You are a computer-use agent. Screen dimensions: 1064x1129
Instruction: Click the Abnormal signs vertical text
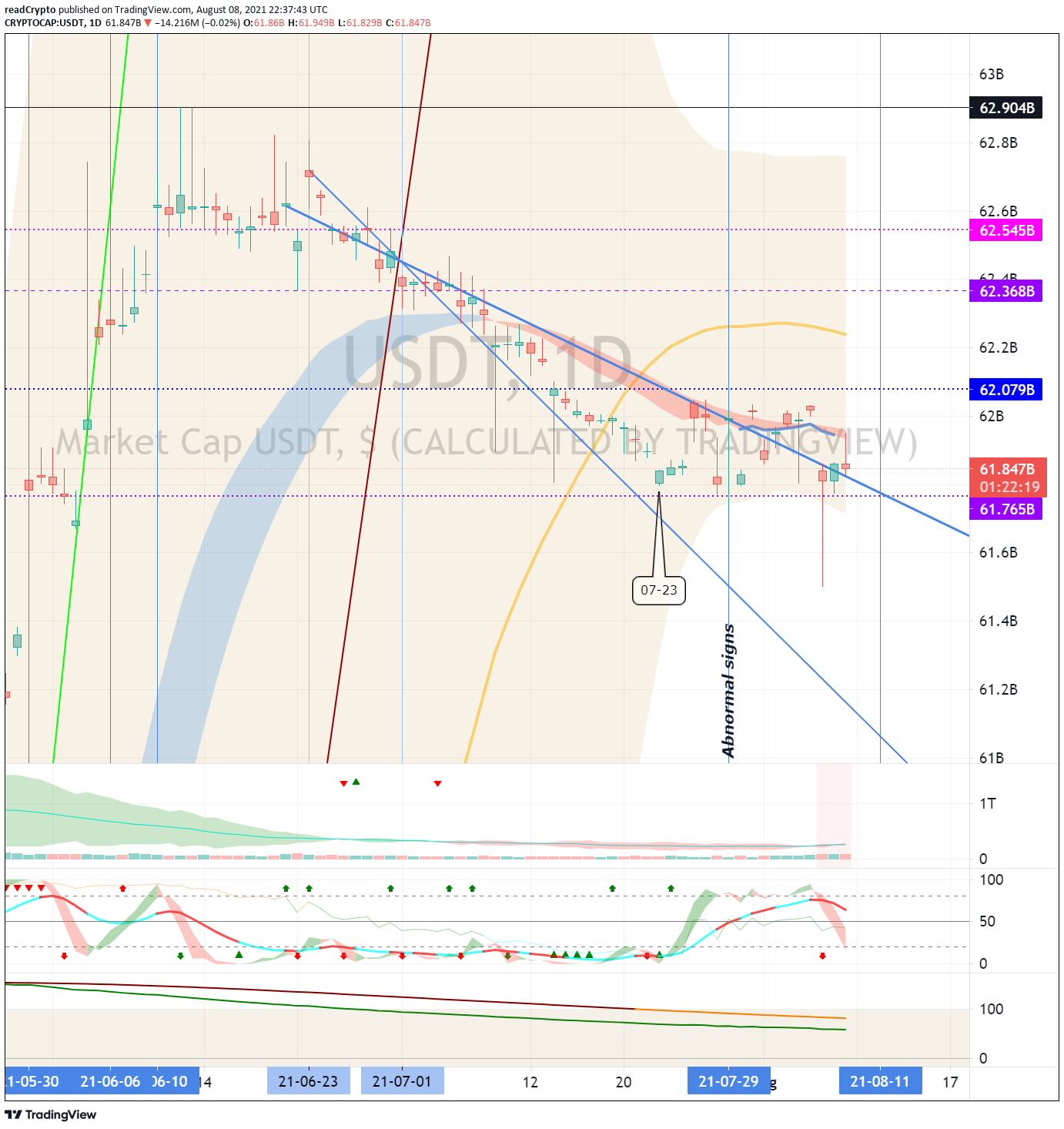pyautogui.click(x=728, y=691)
